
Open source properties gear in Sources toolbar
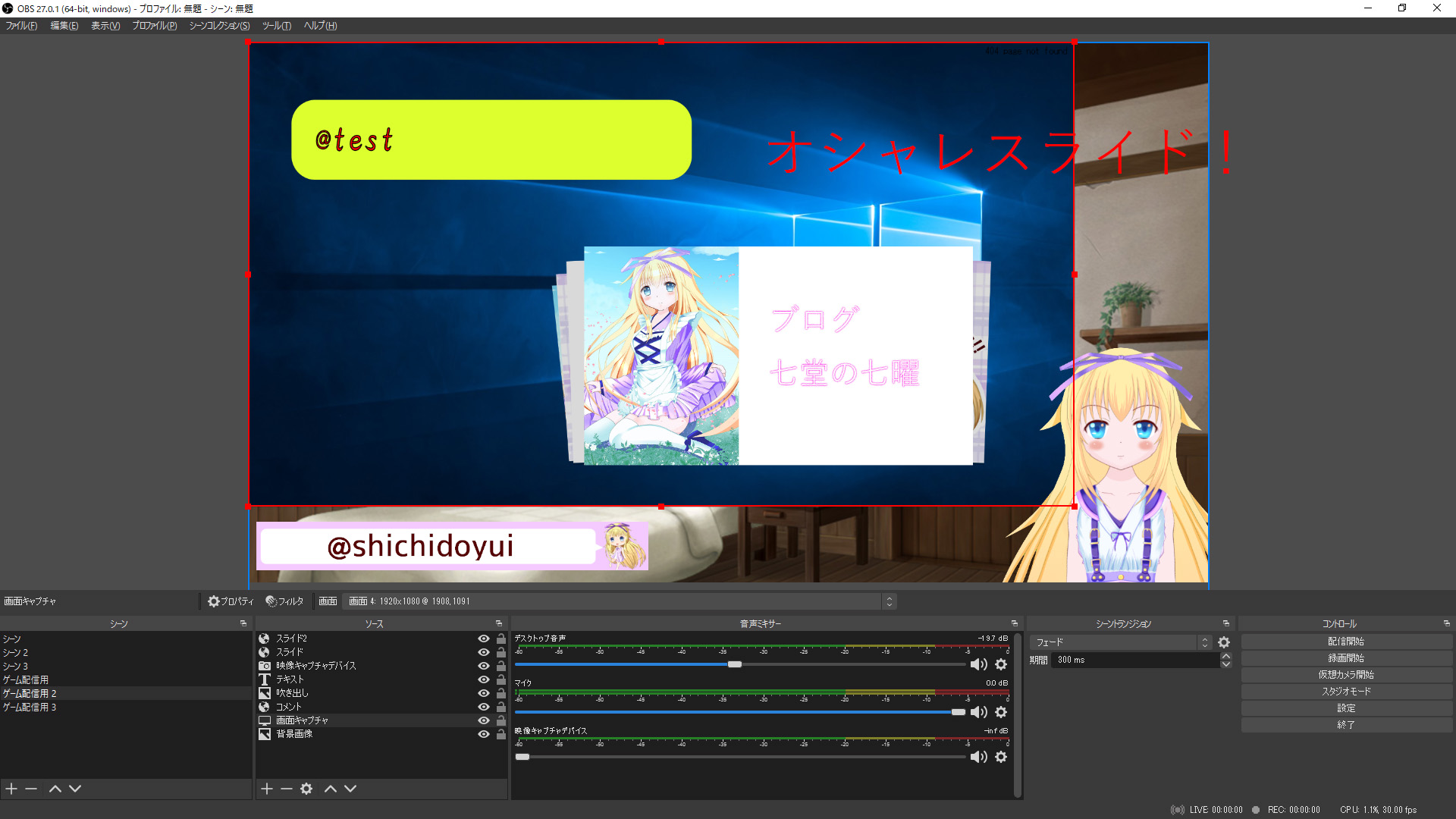306,789
